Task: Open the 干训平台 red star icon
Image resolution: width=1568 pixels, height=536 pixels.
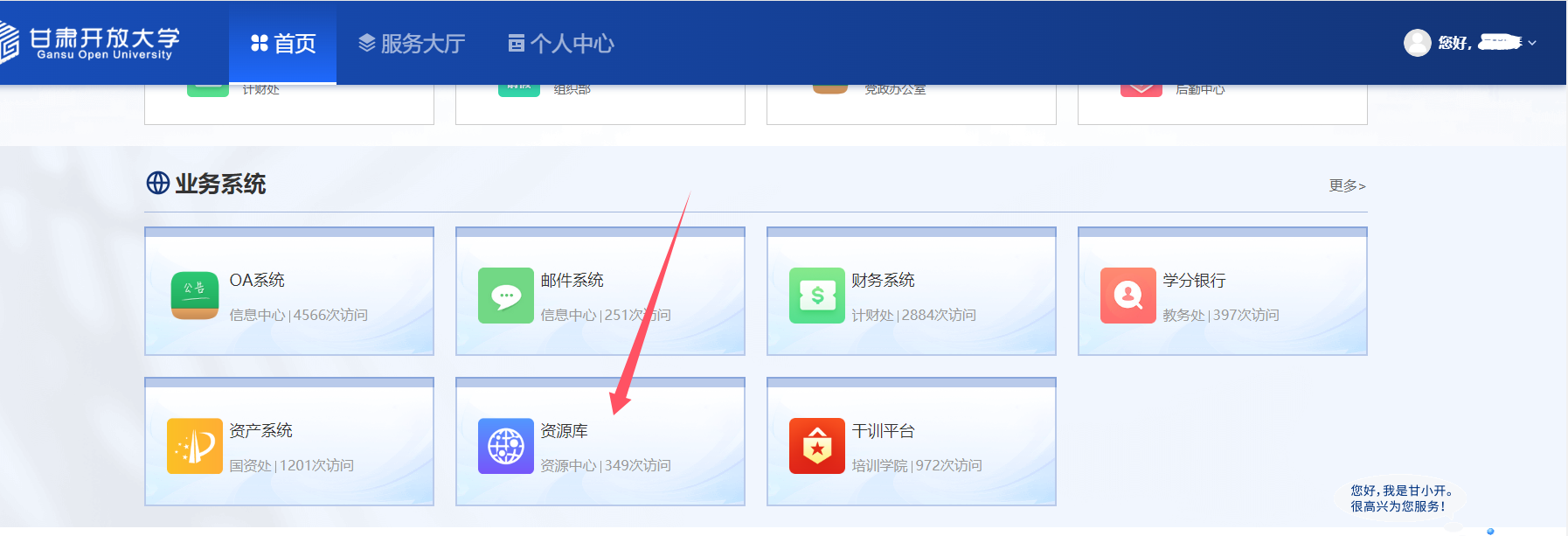Action: (x=817, y=446)
